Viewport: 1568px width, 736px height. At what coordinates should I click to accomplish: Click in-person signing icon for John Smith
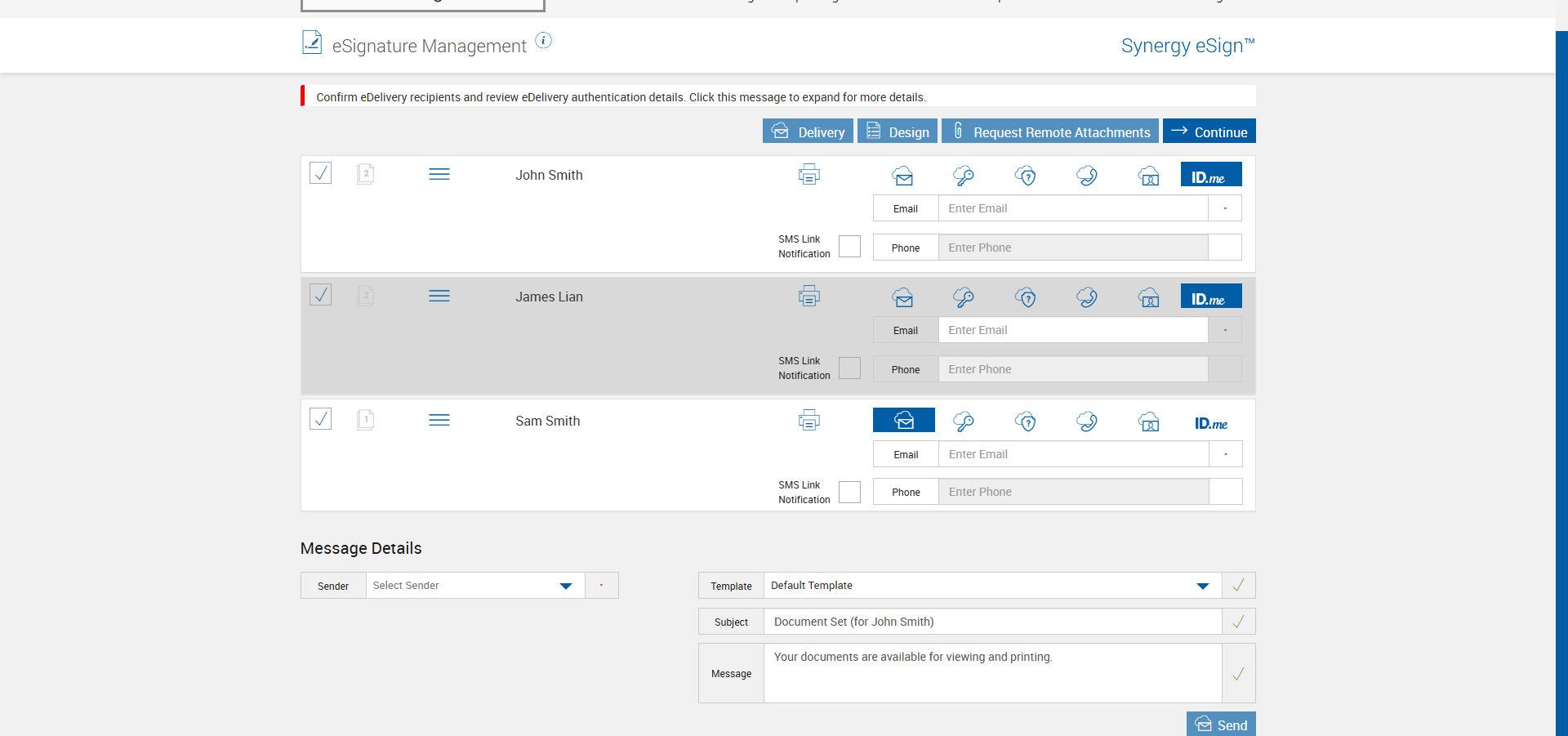point(1148,176)
